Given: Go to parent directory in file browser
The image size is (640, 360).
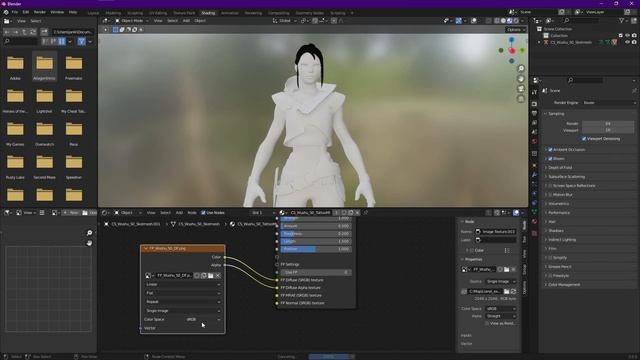Looking at the screenshot, I should [x=24, y=32].
